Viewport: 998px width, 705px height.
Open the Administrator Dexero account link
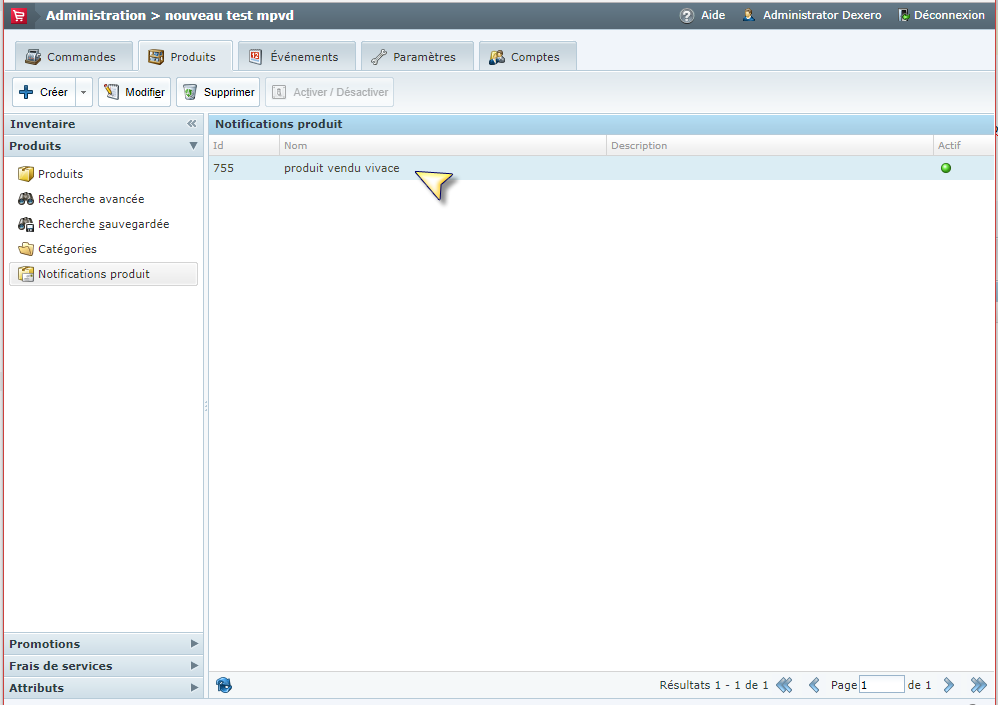[822, 15]
